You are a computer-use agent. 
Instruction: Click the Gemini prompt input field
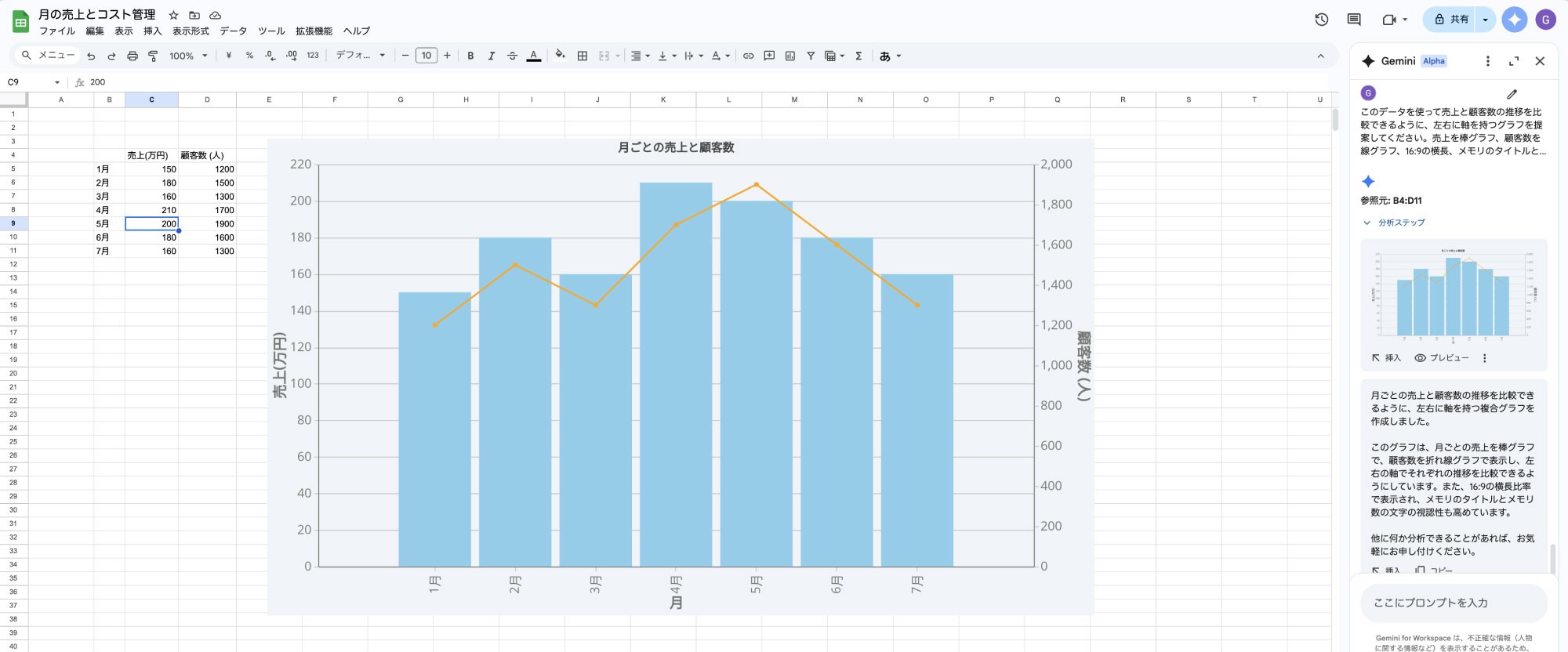[x=1453, y=603]
